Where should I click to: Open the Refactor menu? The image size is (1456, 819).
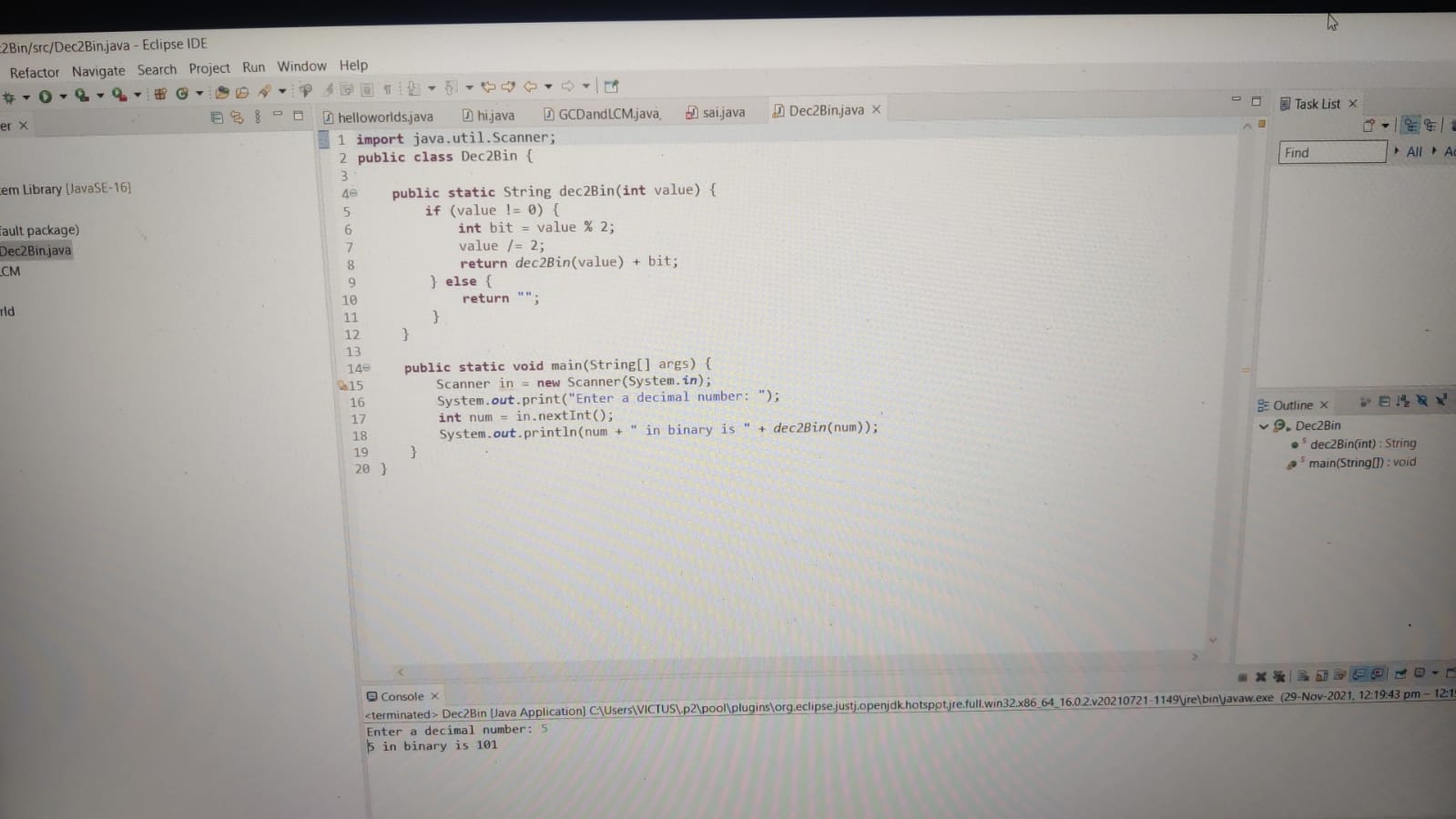tap(34, 73)
